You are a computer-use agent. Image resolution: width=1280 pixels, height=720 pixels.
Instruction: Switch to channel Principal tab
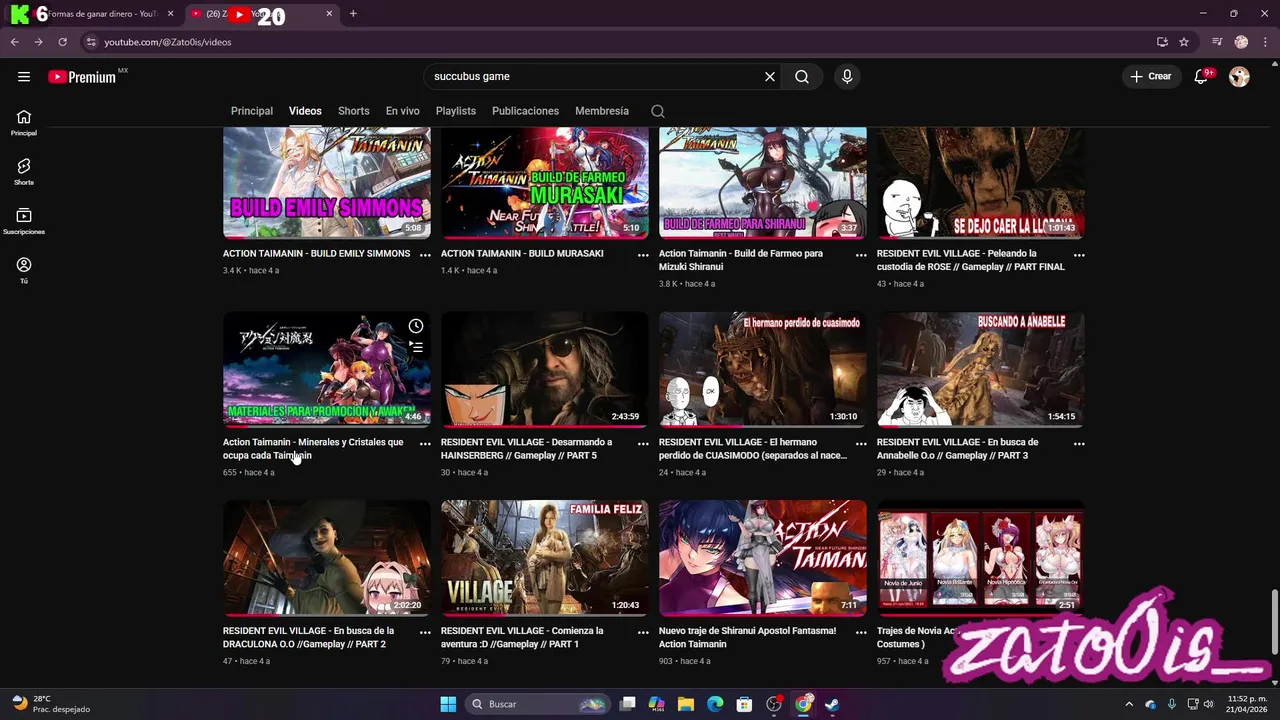point(252,111)
